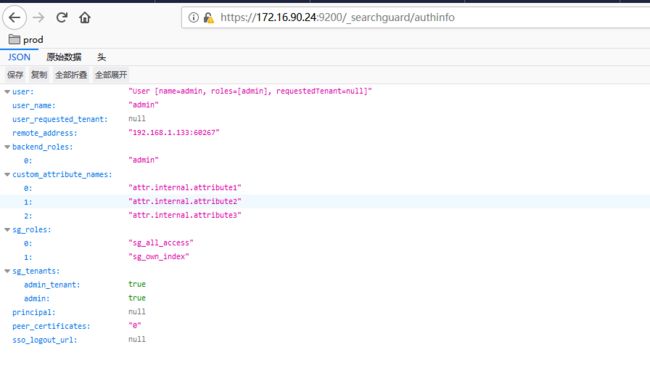The image size is (650, 392).
Task: Click 全部展开 expand all button
Action: click(111, 75)
